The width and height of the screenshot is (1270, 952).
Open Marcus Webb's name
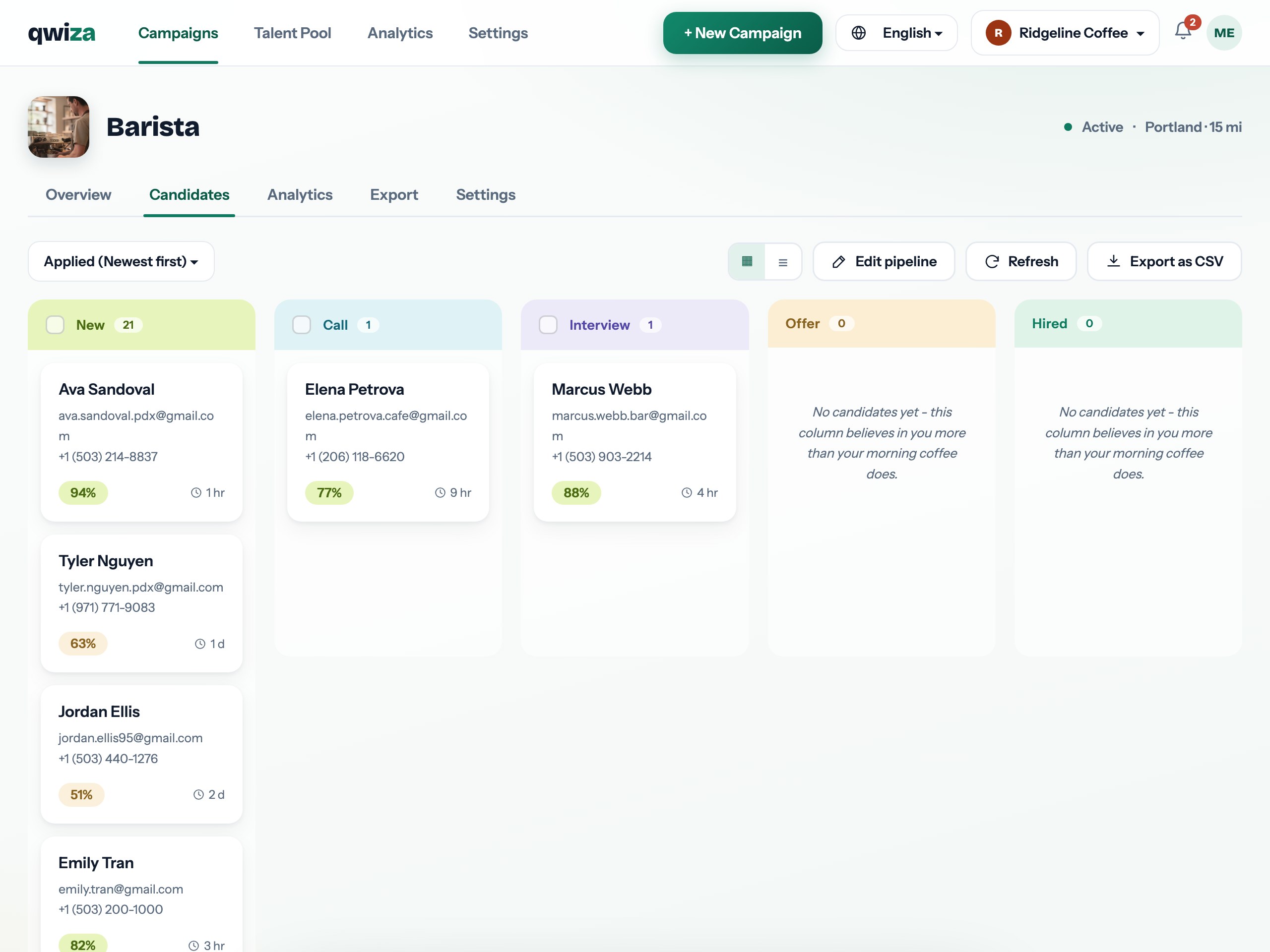pyautogui.click(x=601, y=390)
